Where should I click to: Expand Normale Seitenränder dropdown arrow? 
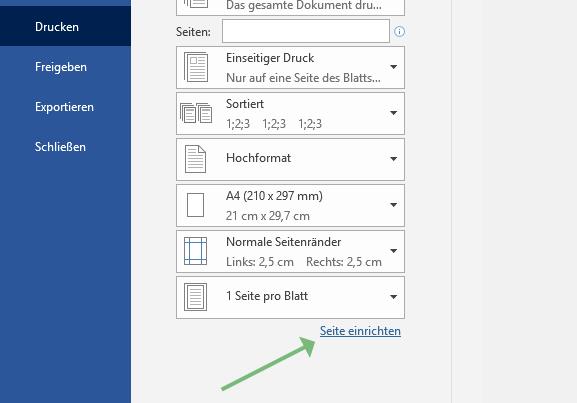(x=393, y=251)
